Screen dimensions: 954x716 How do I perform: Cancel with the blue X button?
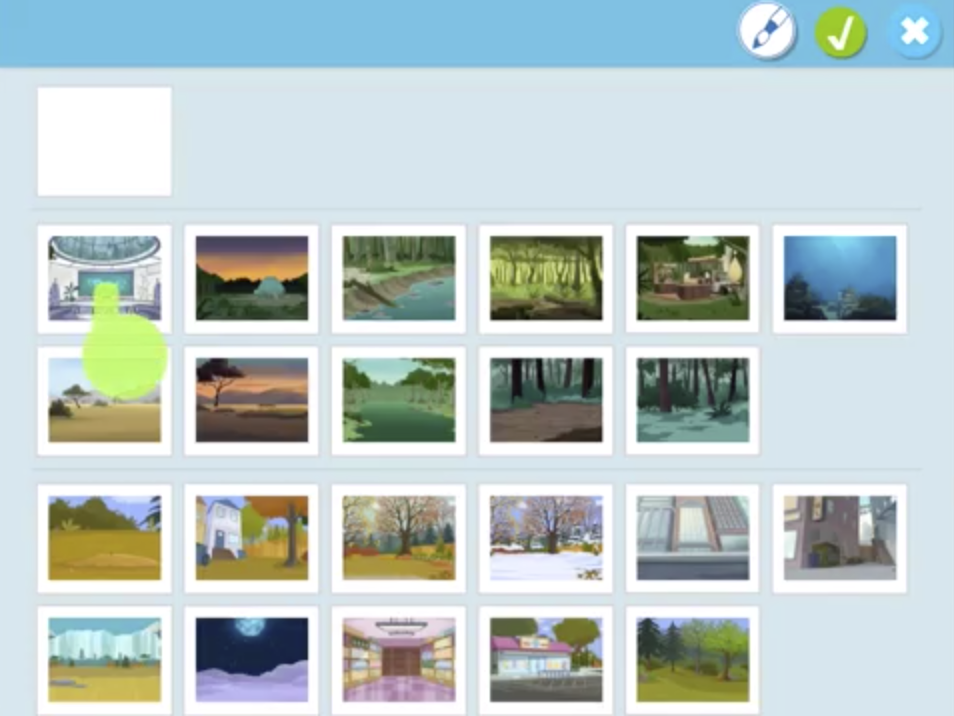914,33
